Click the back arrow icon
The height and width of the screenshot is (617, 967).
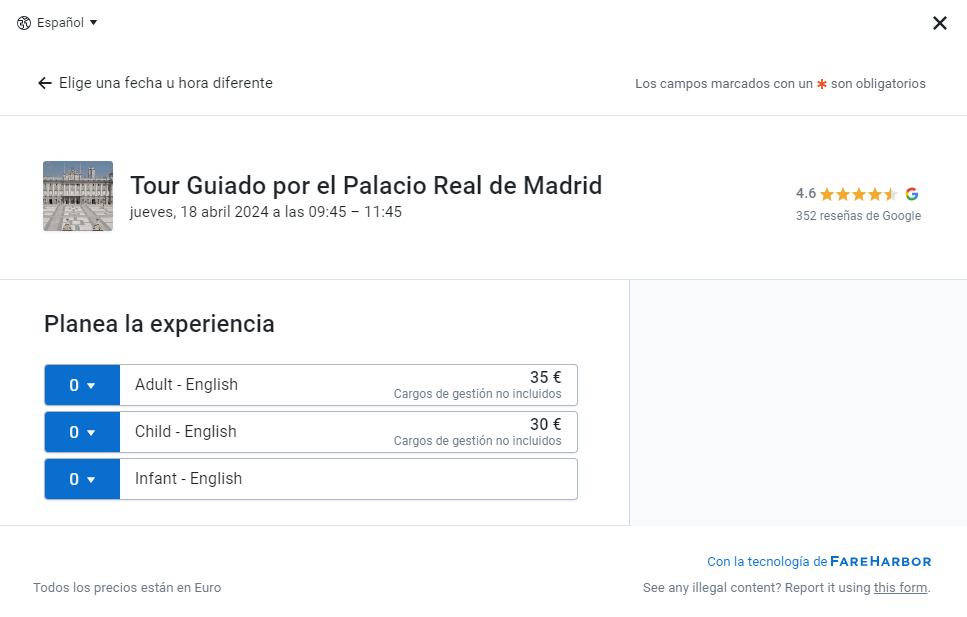44,83
